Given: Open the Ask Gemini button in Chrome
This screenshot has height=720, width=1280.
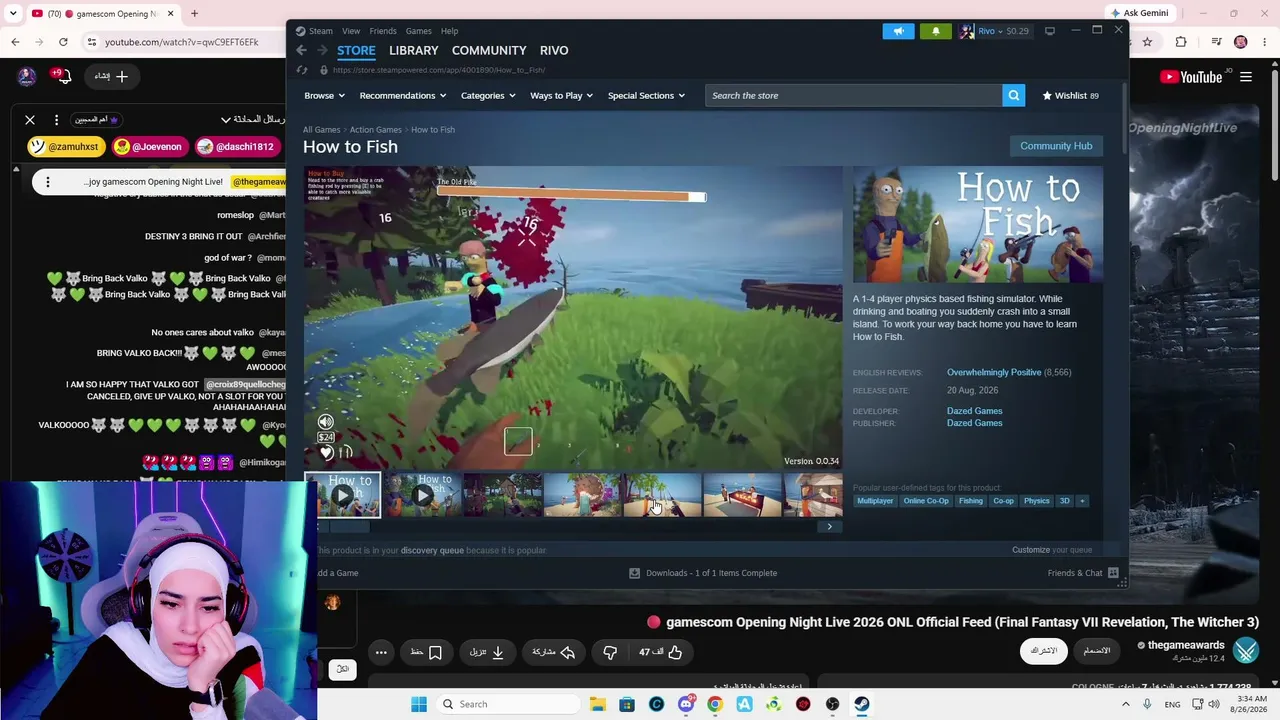Looking at the screenshot, I should (1139, 14).
